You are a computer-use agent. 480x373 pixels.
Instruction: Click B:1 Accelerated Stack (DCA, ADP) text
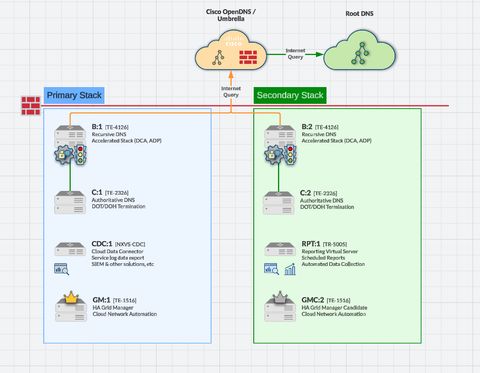127,141
